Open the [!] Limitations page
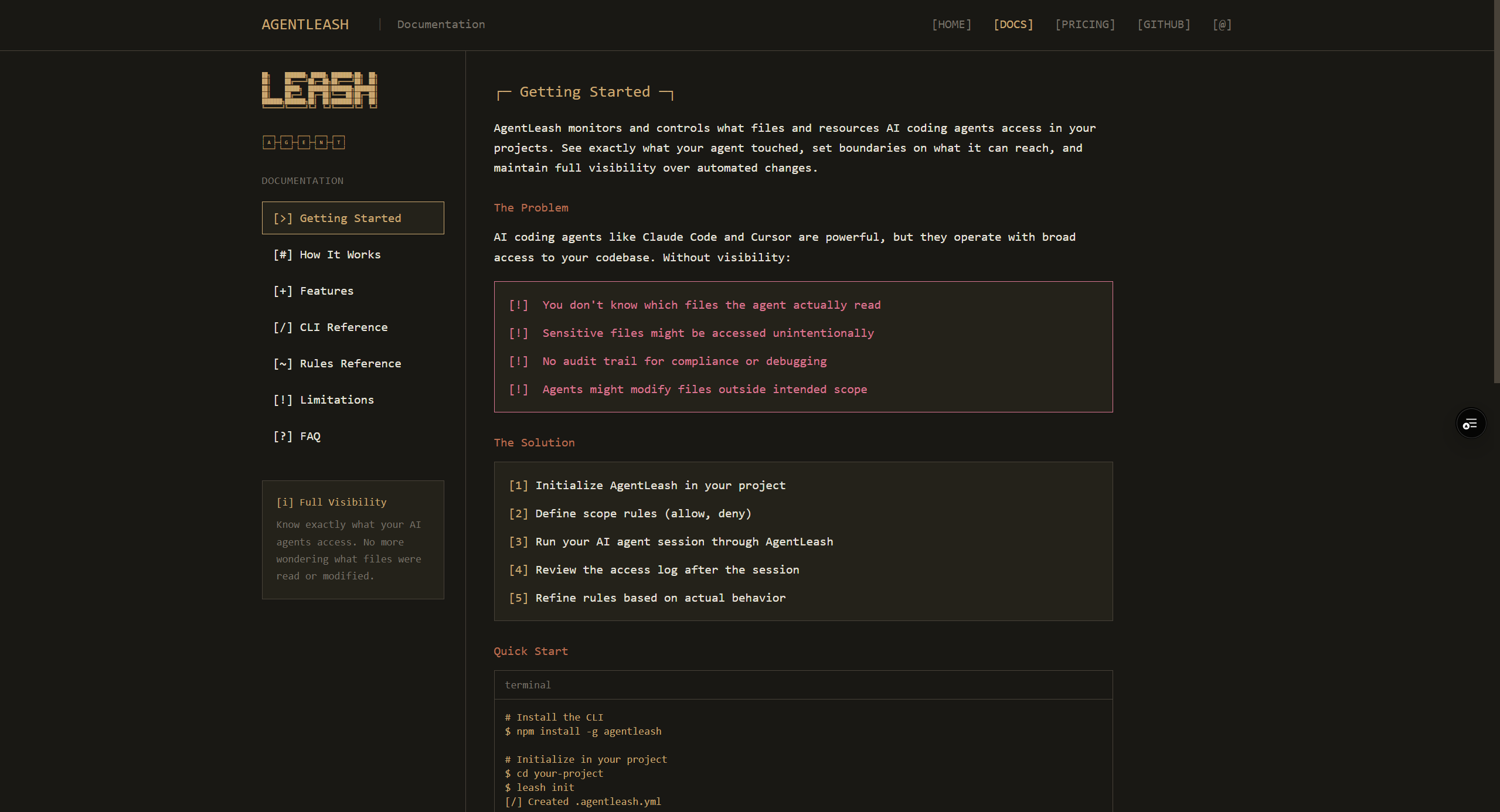The image size is (1500, 812). pos(324,400)
